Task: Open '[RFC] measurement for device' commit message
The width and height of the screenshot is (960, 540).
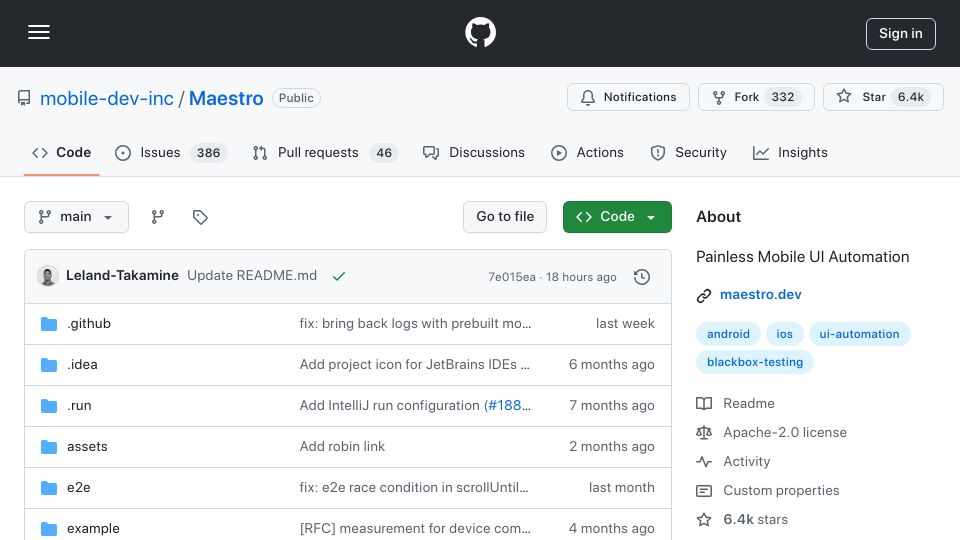Action: tap(415, 528)
